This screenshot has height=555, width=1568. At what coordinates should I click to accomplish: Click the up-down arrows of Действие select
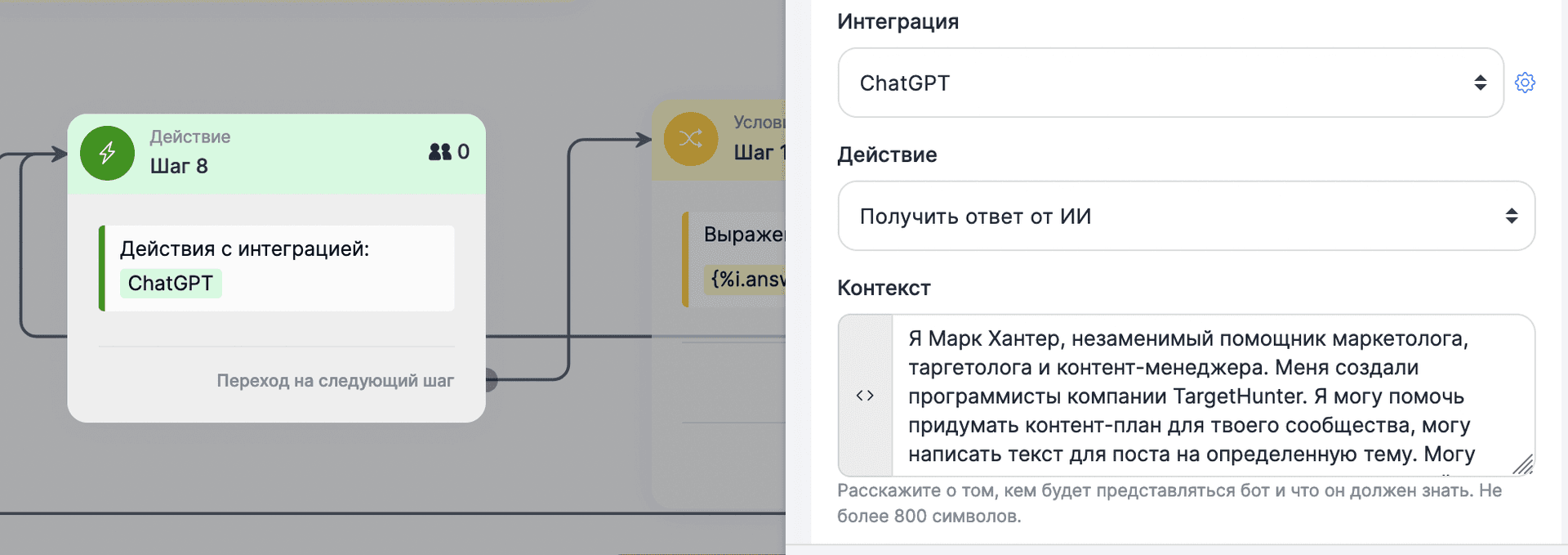coord(1512,216)
